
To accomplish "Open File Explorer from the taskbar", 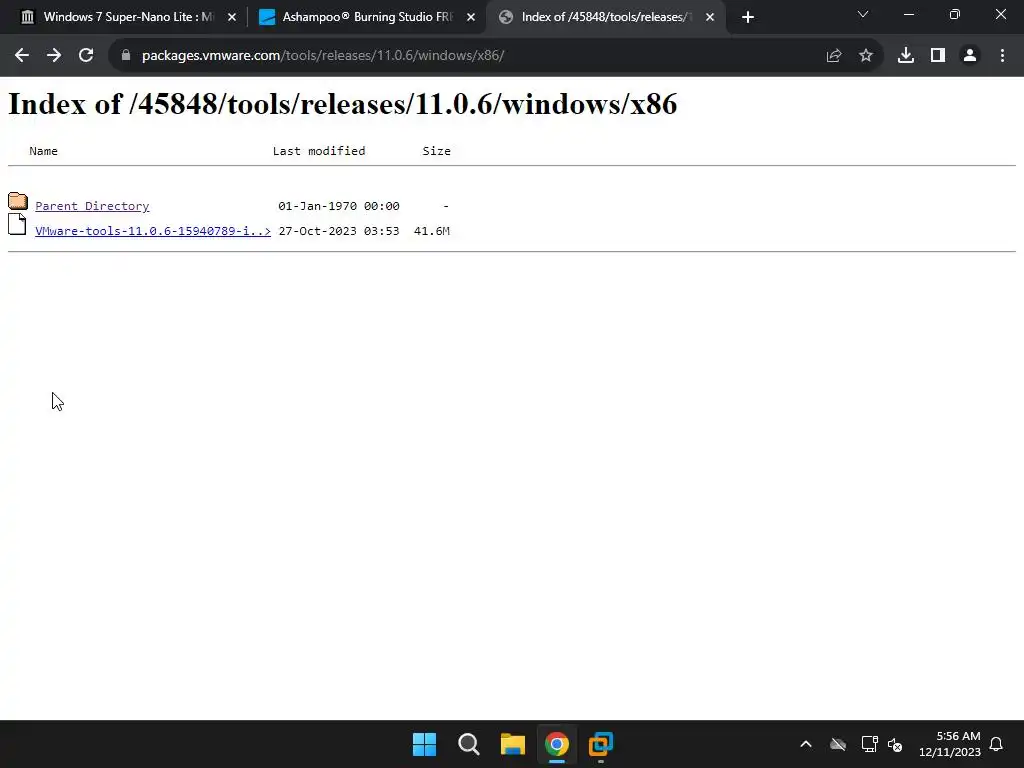I will pos(513,744).
